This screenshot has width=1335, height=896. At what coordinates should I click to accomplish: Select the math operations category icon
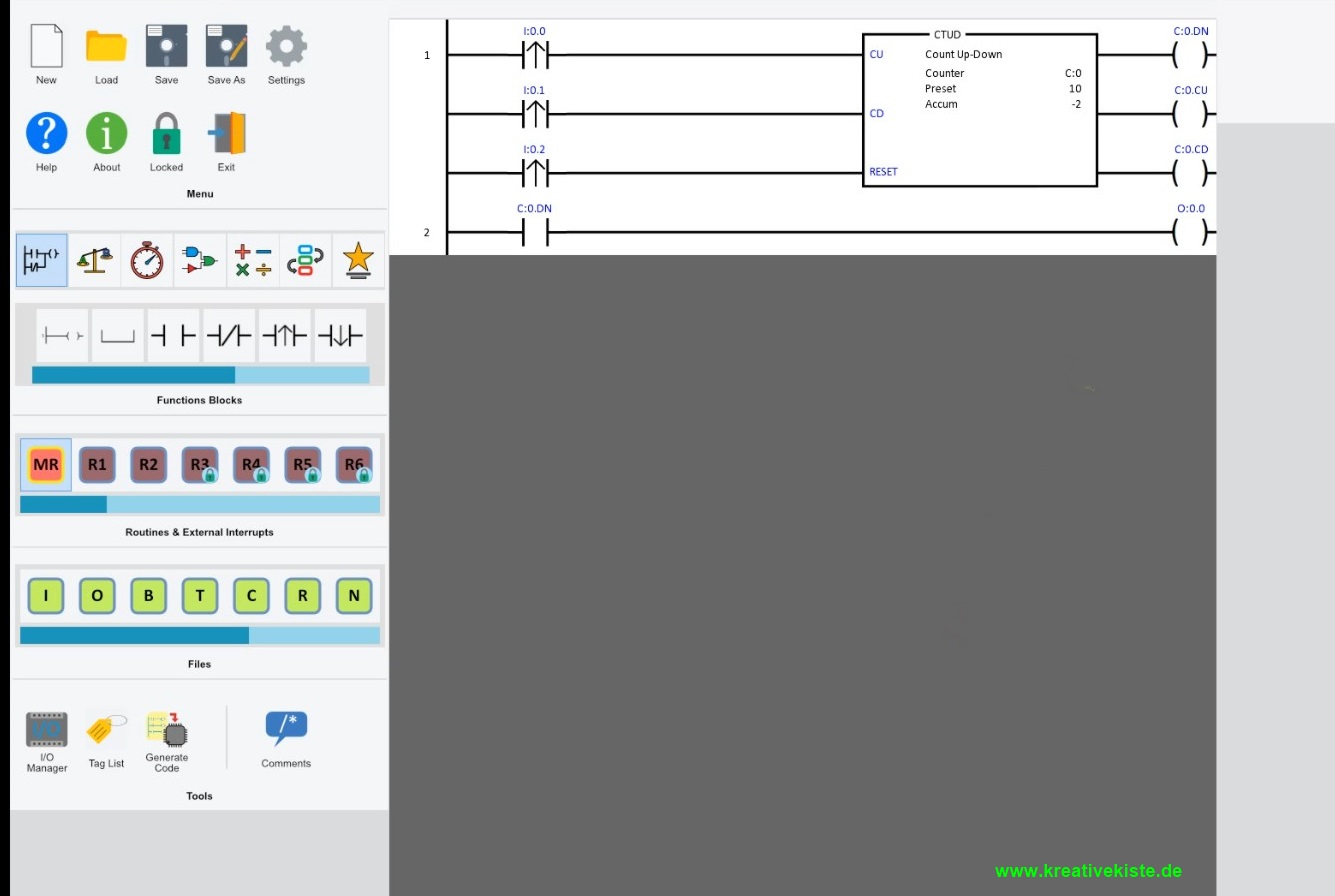coord(252,260)
